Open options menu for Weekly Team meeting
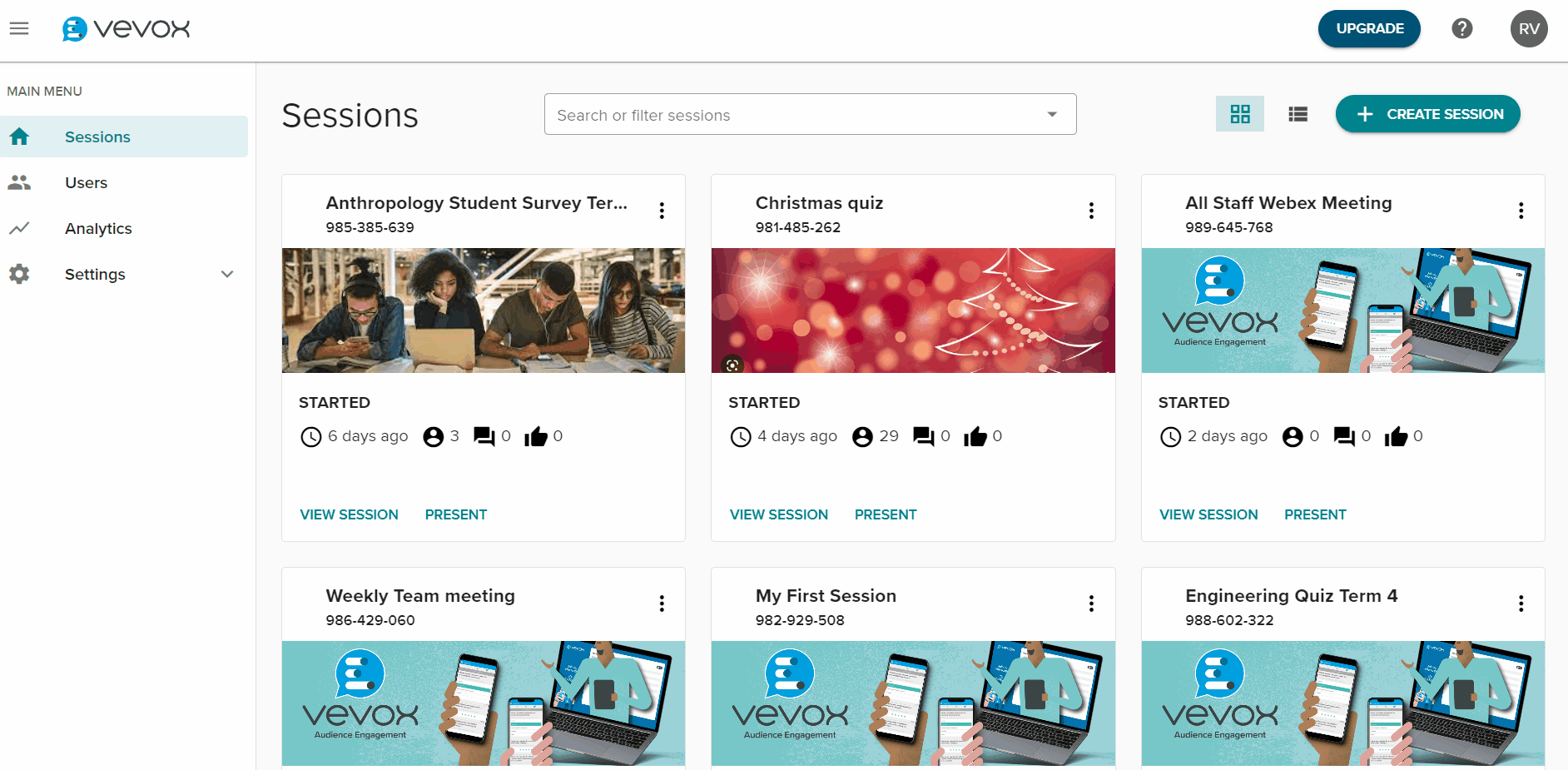 click(x=662, y=604)
